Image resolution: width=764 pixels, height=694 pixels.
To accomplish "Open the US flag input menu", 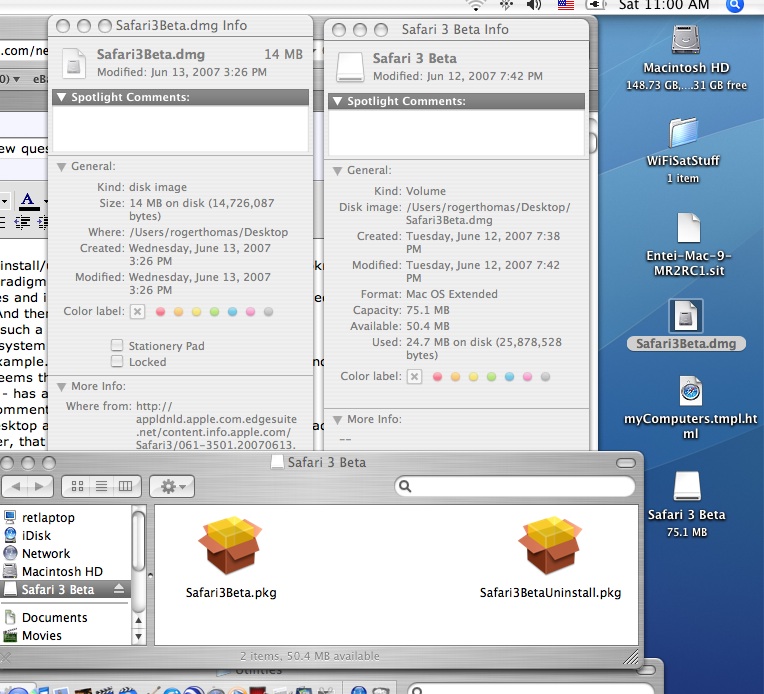I will (565, 5).
